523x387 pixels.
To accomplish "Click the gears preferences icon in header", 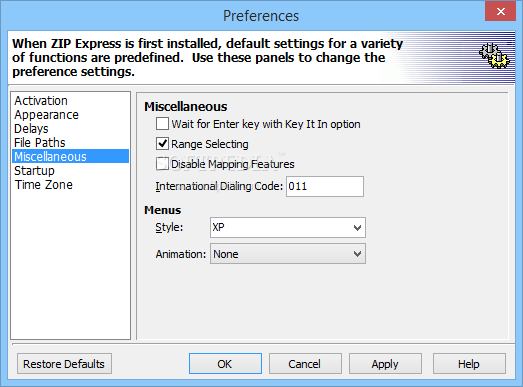I will (494, 56).
